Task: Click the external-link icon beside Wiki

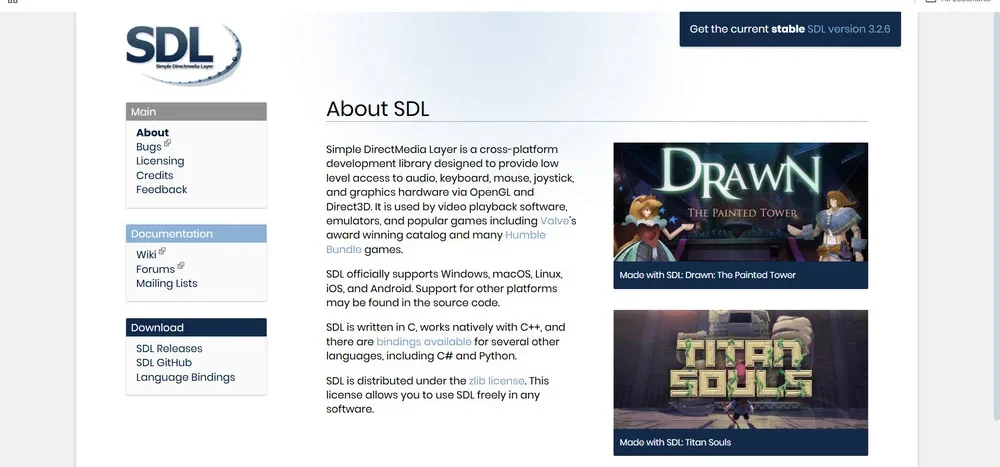Action: [x=162, y=251]
